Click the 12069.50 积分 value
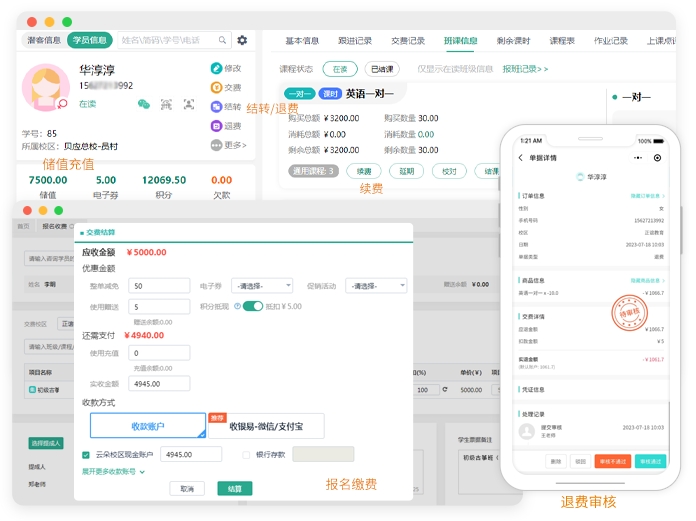 pos(164,180)
